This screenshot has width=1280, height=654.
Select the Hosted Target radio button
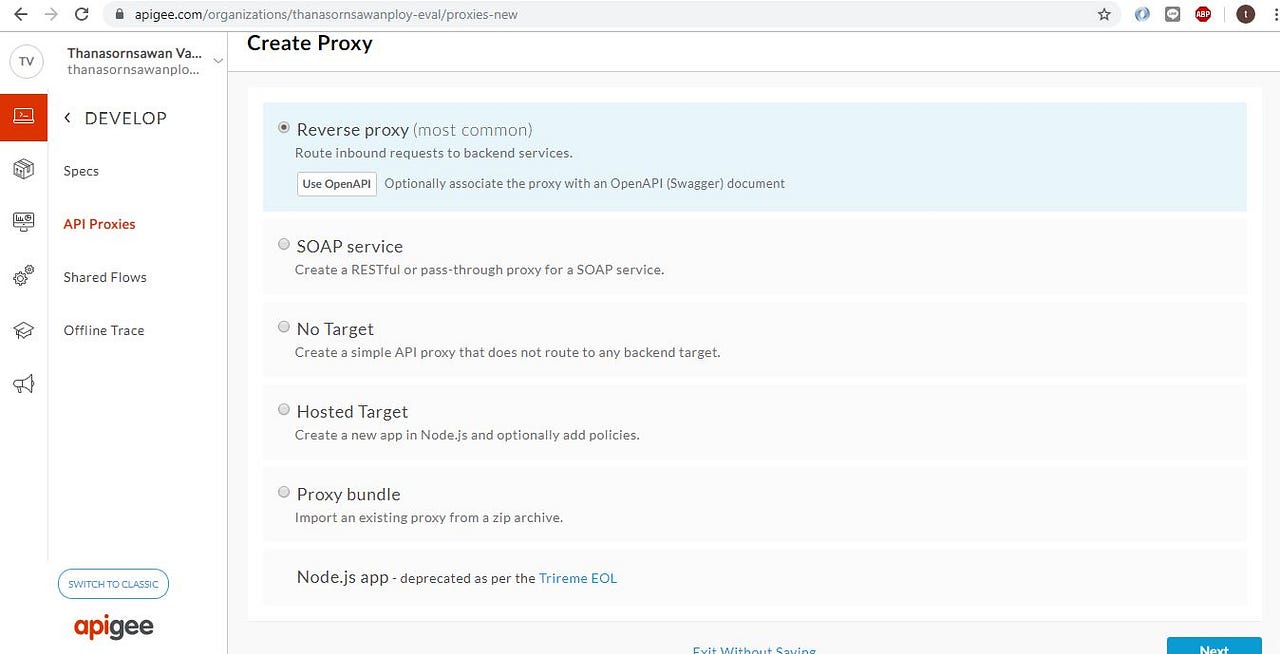[284, 409]
